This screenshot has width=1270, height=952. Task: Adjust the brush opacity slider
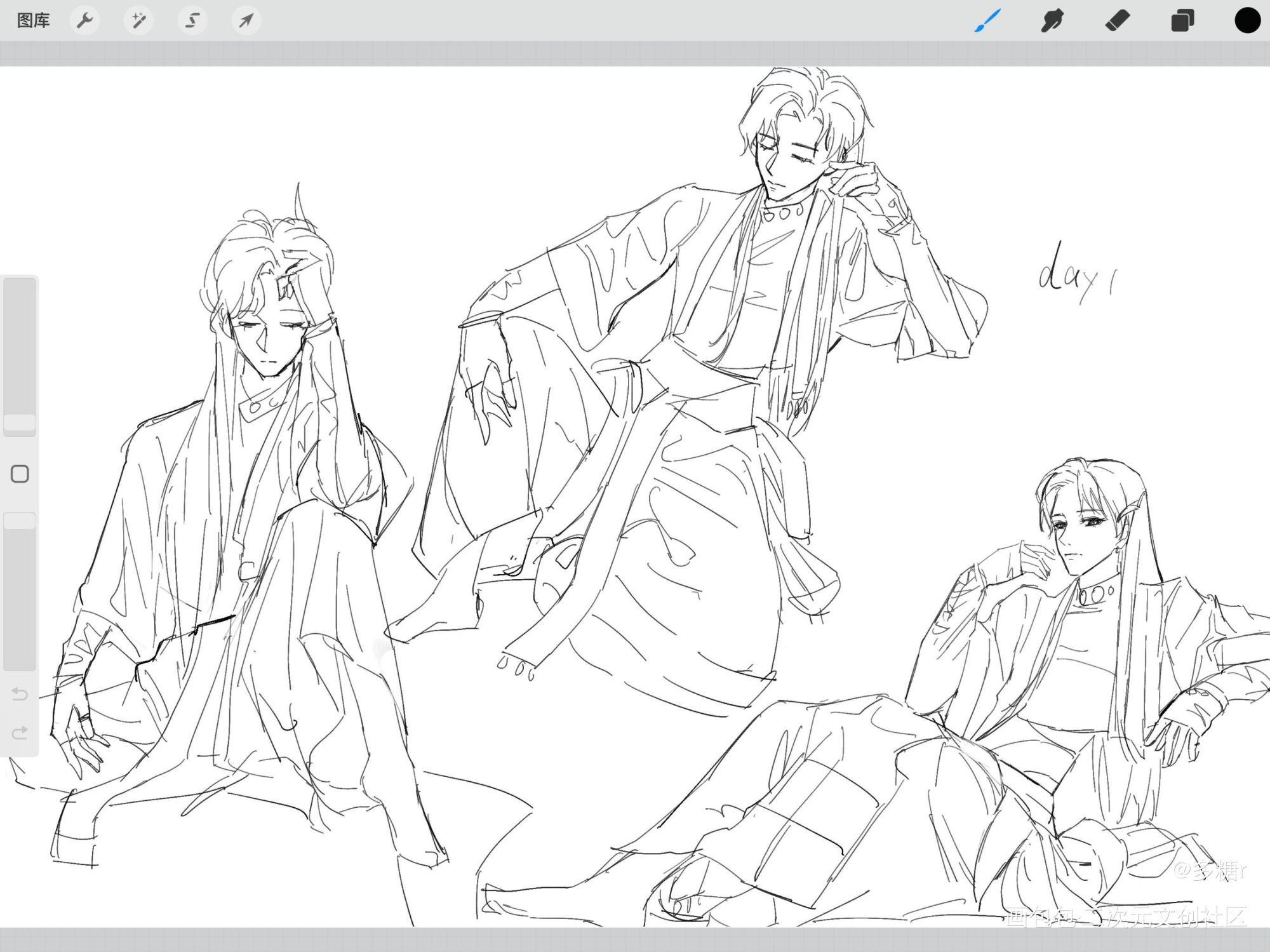[20, 592]
